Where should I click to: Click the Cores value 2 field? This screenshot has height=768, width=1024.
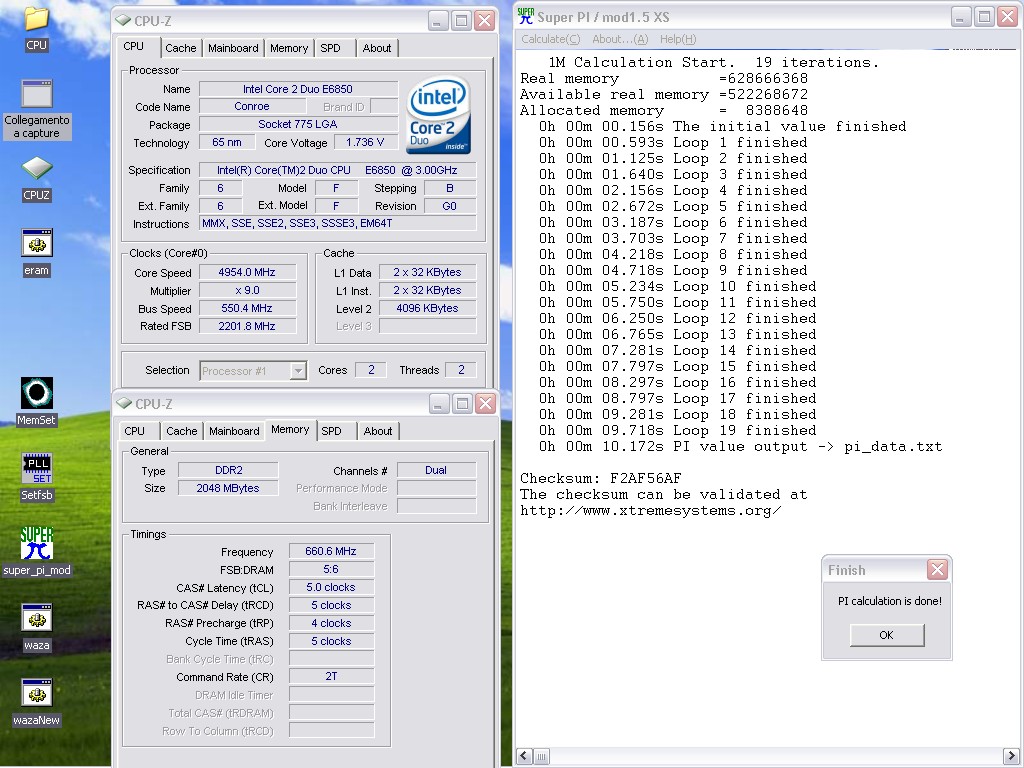coord(370,370)
